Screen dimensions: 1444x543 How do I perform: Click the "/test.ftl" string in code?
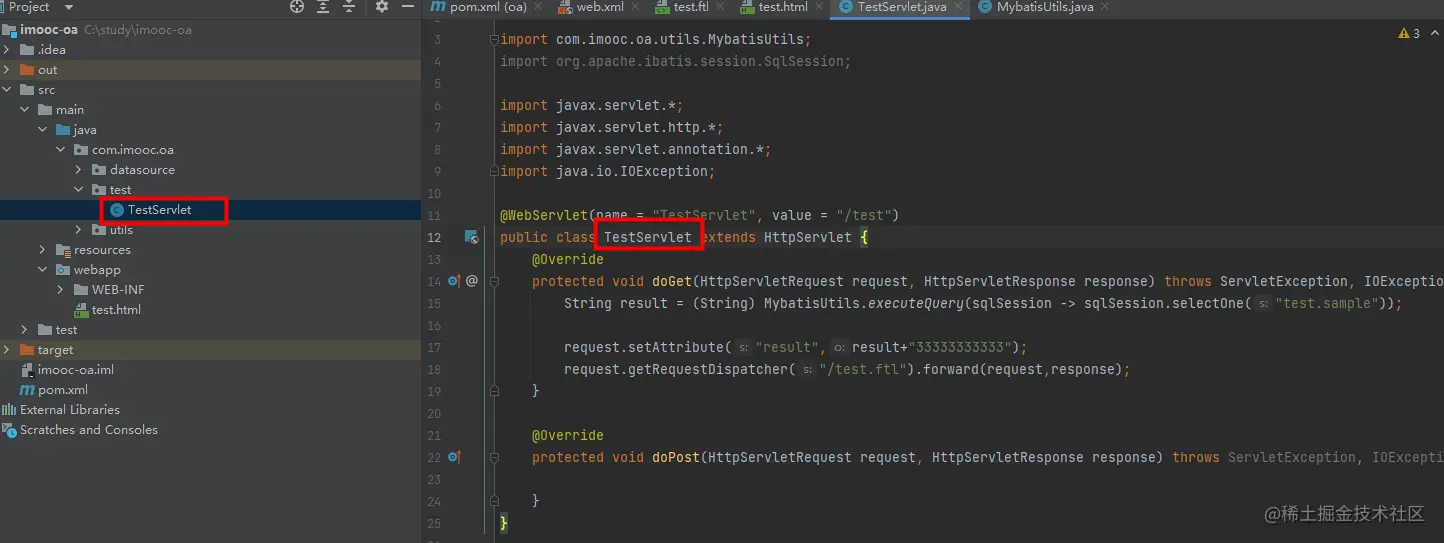(x=863, y=369)
